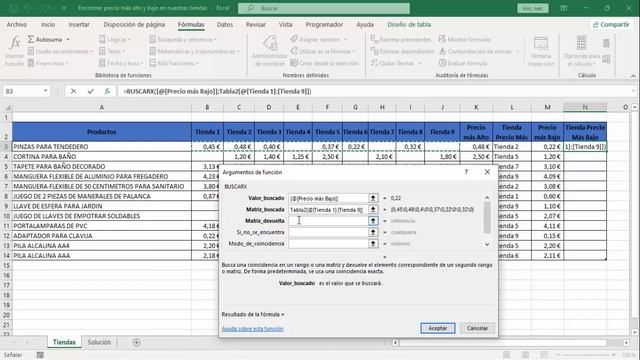Add a new sheet with plus icon
Viewport: 640px width, 360px height.
136,342
